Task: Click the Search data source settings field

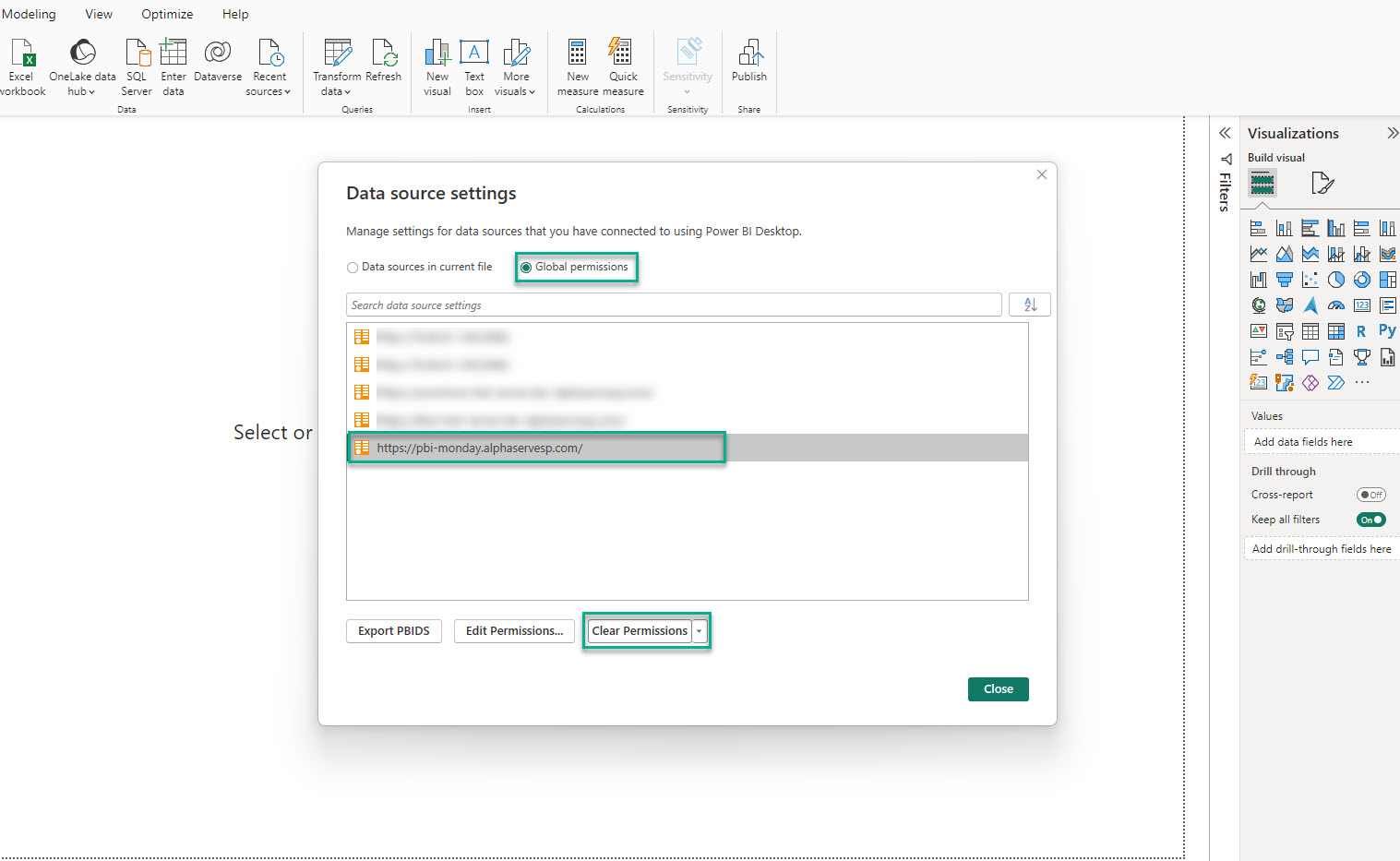Action: (674, 305)
